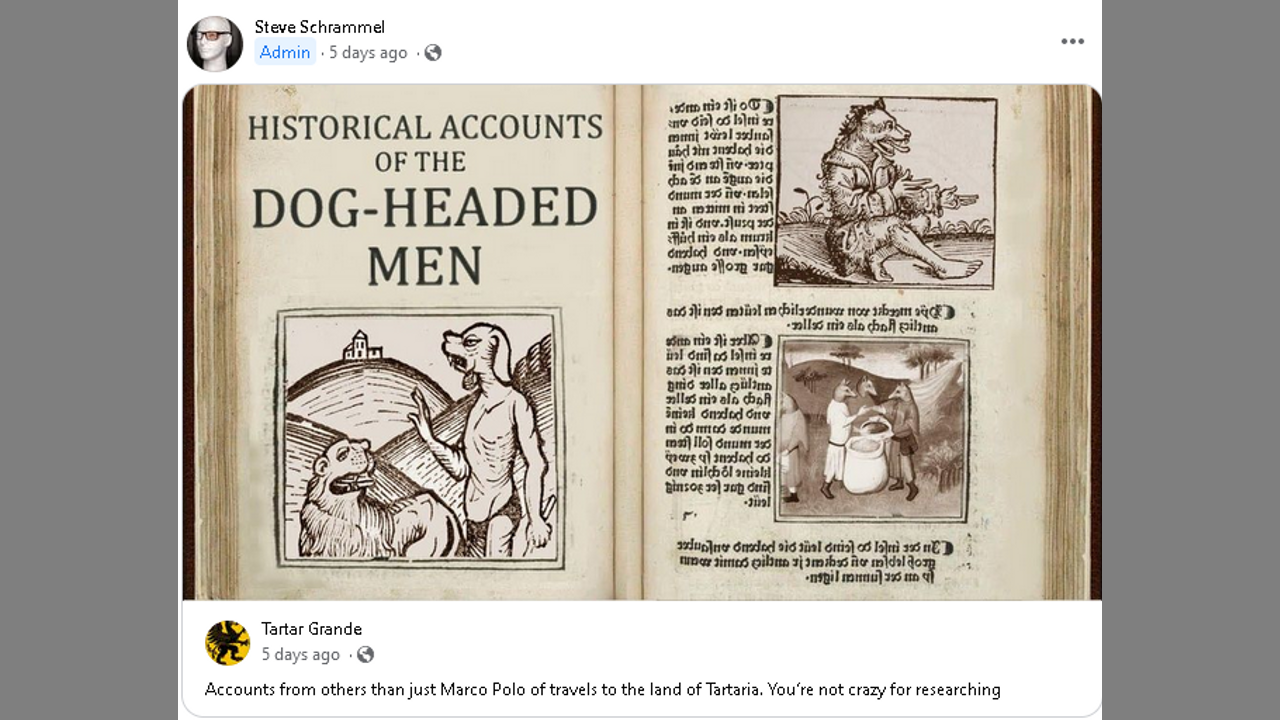This screenshot has height=720, width=1280.
Task: Click the Steve Schrammel author name
Action: (319, 27)
